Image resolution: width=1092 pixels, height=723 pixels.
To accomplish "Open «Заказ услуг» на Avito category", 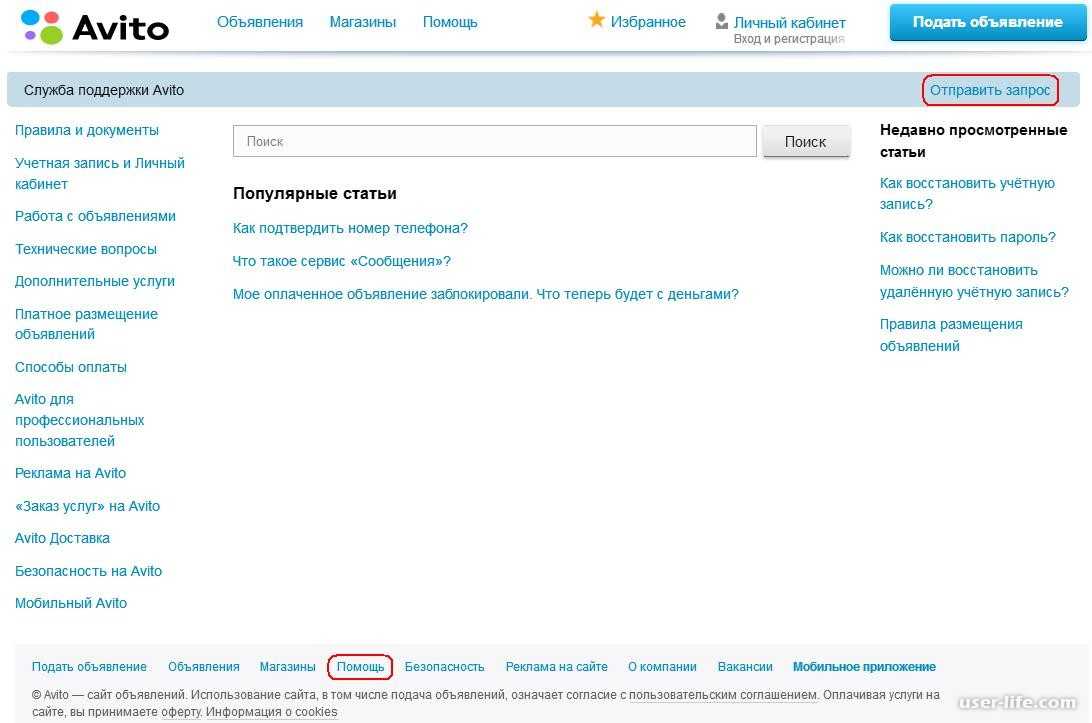I will pyautogui.click(x=87, y=506).
